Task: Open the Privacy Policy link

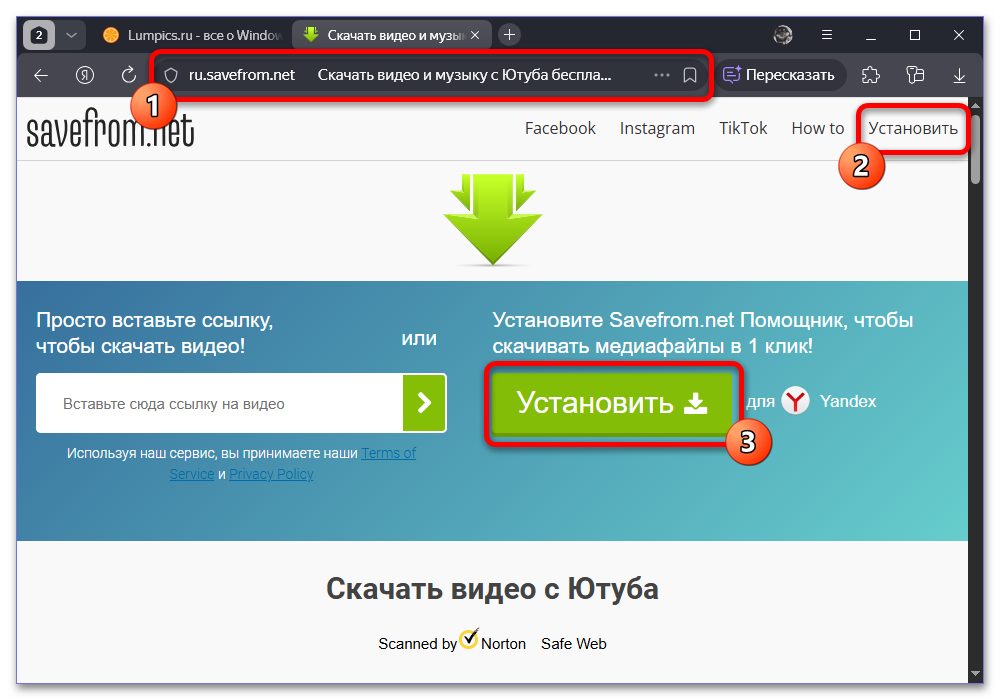Action: pyautogui.click(x=271, y=474)
